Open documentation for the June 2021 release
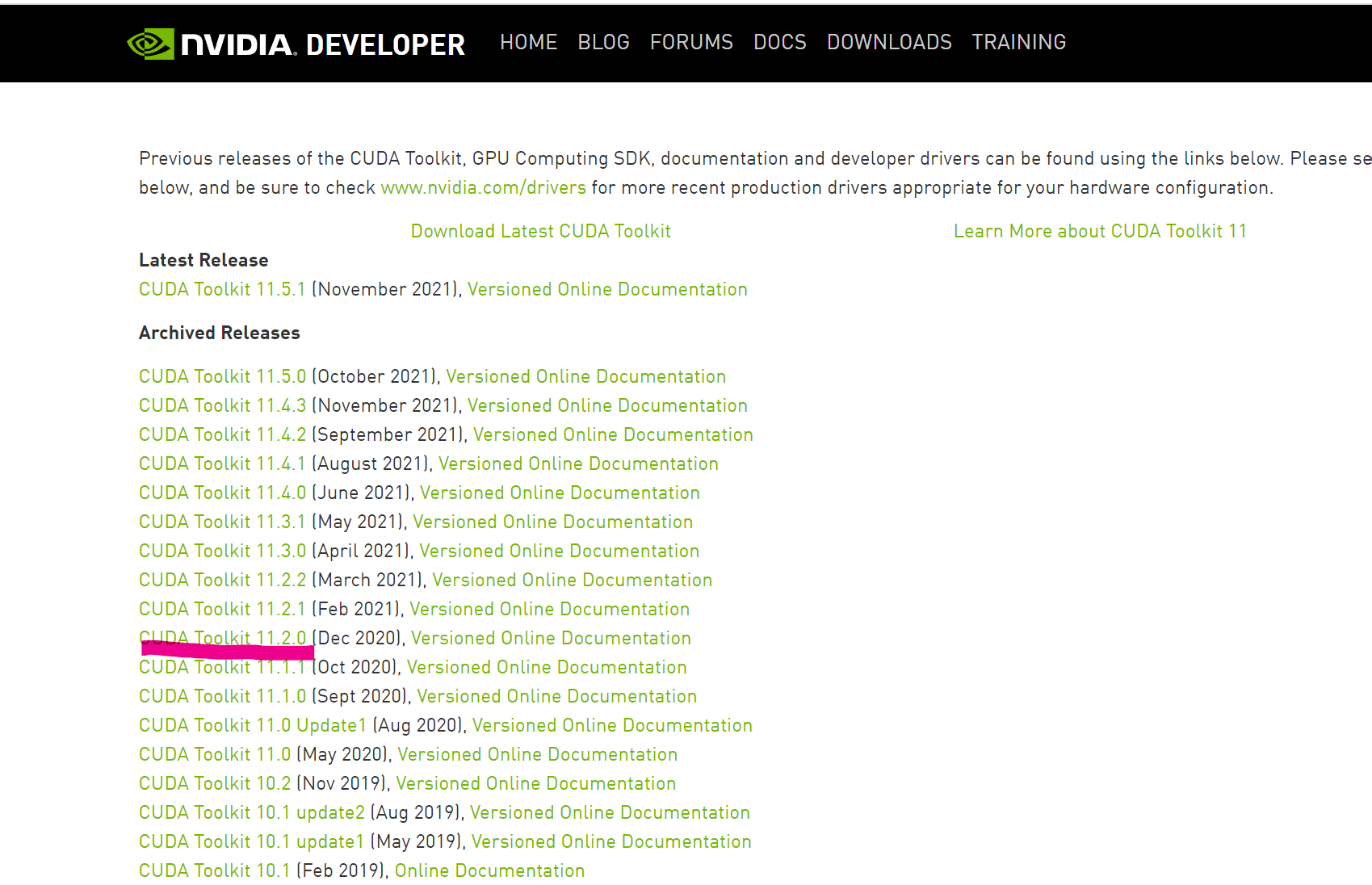 (x=560, y=493)
